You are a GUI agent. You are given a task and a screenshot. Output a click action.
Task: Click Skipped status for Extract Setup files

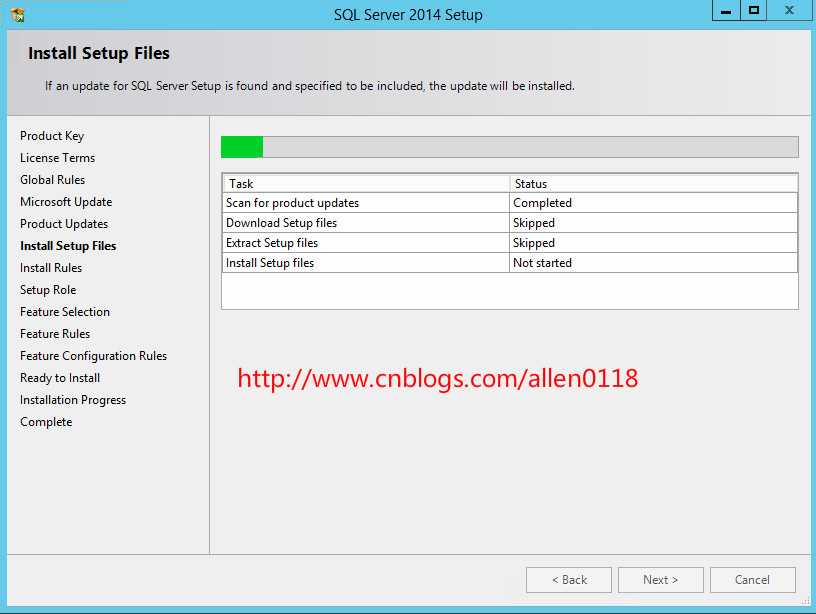pyautogui.click(x=654, y=243)
